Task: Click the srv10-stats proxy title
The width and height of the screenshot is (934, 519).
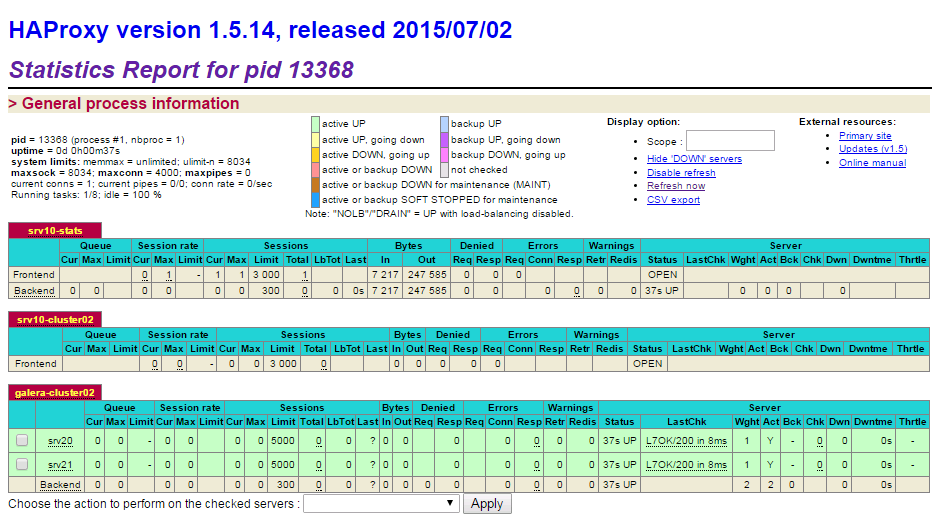Action: coord(55,231)
